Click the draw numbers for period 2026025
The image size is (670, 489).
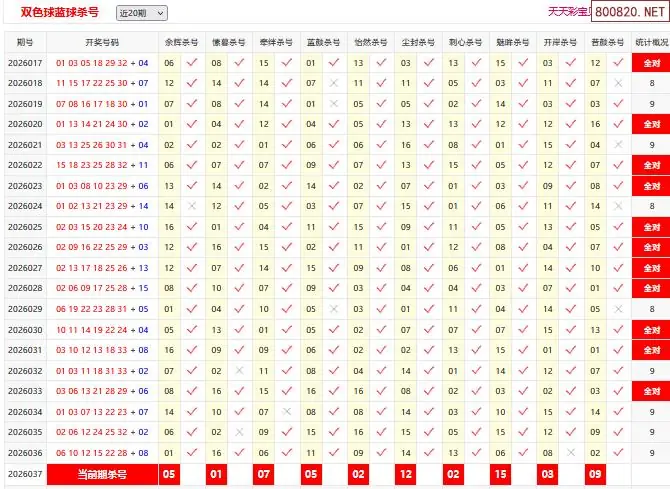pos(102,227)
